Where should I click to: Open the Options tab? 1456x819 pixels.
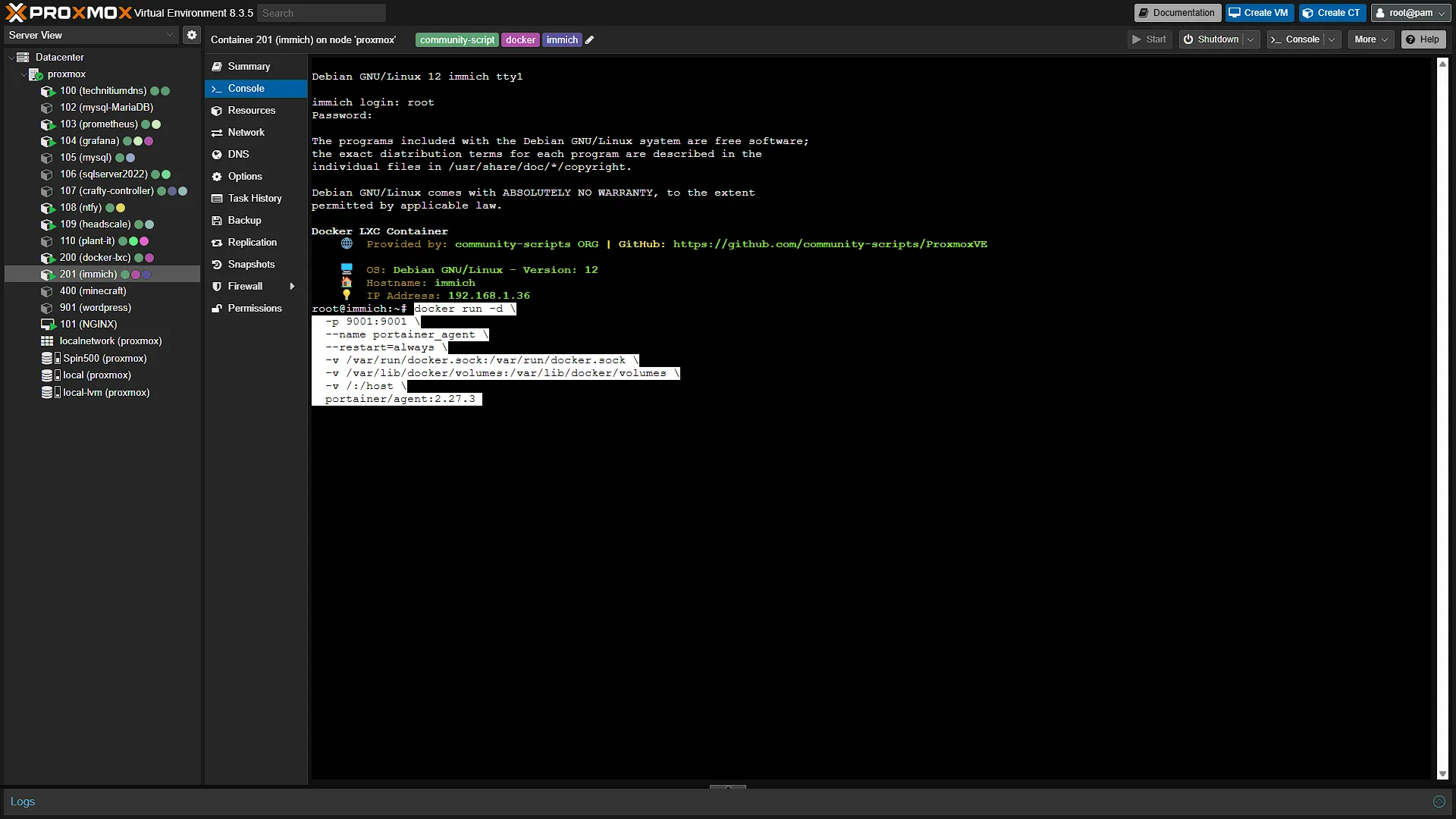point(256,176)
